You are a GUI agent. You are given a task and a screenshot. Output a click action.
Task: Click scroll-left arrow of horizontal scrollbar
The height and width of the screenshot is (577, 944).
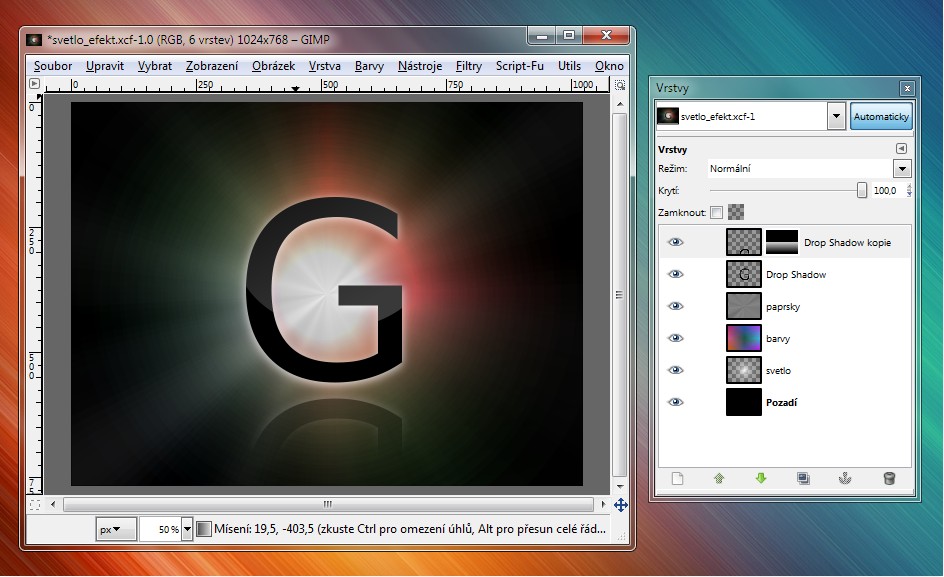pyautogui.click(x=53, y=504)
